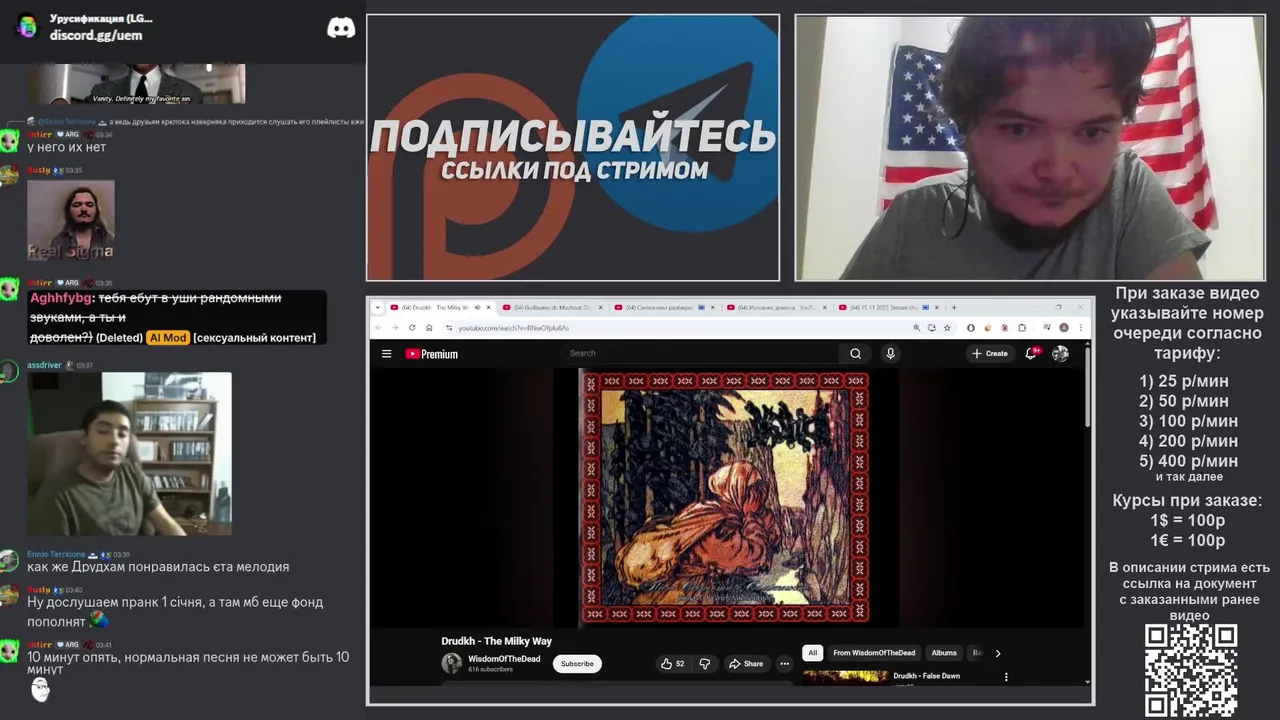Click the video title Drudkh - The Milky Way
Screen dimensions: 1280x720
click(496, 641)
